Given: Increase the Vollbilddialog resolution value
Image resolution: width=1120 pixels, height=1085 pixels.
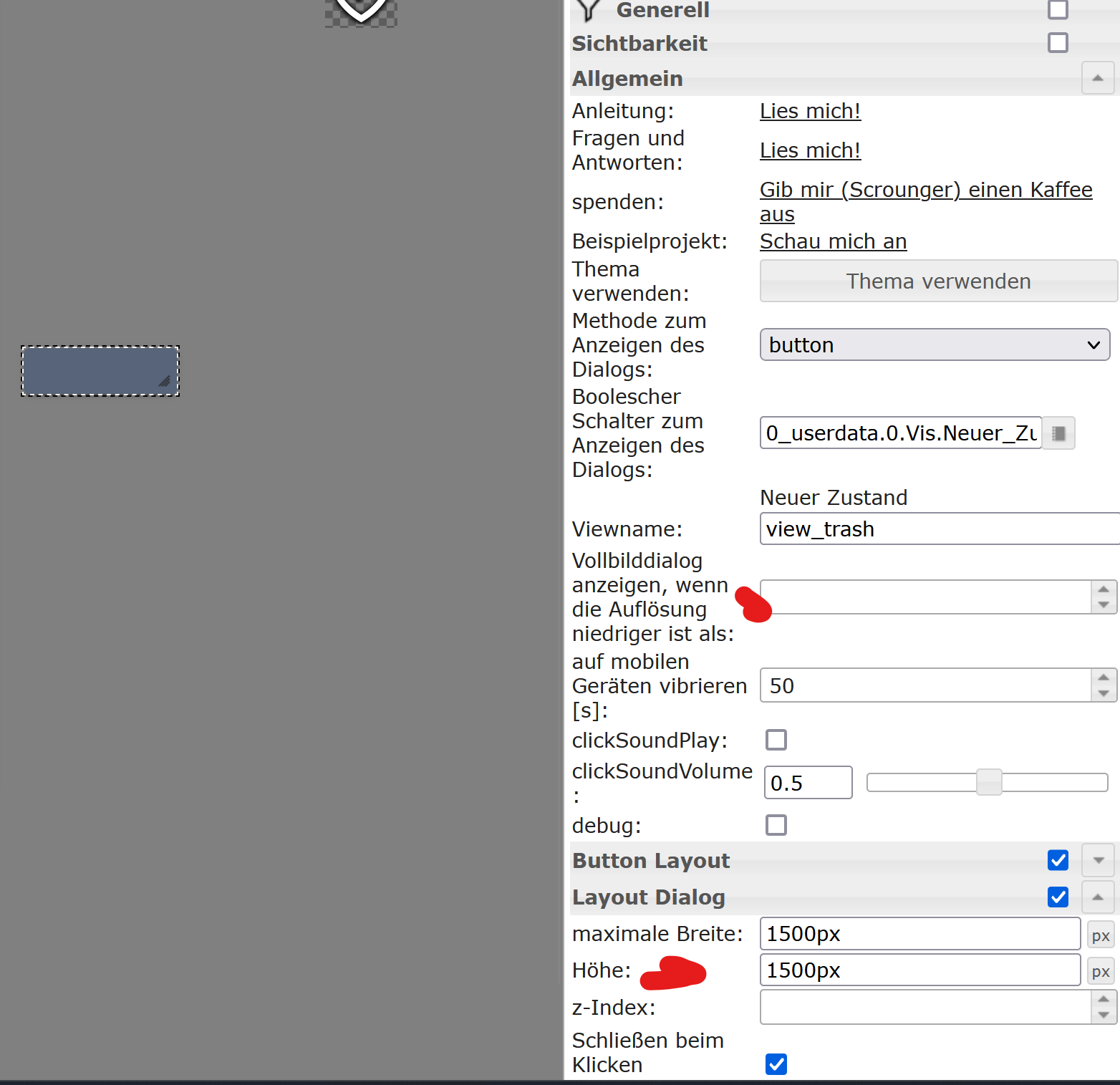Looking at the screenshot, I should click(1104, 589).
